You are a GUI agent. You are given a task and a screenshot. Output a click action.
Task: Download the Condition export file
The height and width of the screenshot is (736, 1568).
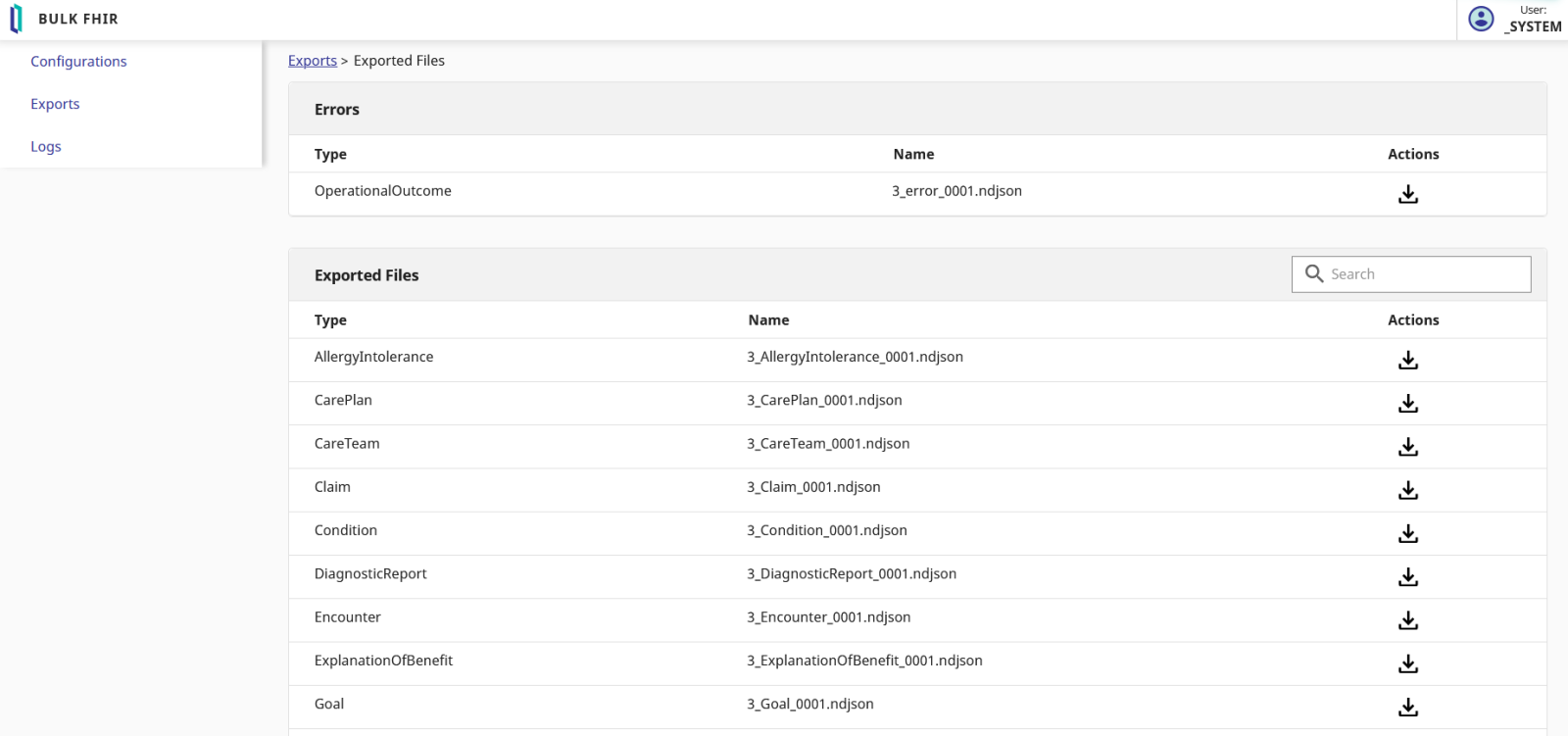point(1408,534)
